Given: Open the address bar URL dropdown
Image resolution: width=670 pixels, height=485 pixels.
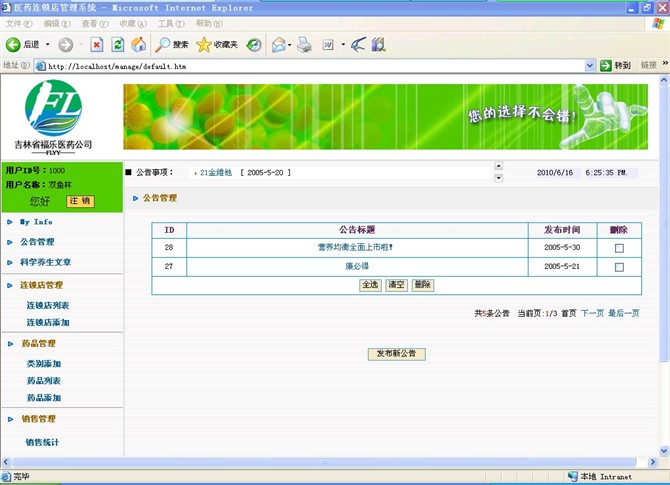Looking at the screenshot, I should point(589,66).
